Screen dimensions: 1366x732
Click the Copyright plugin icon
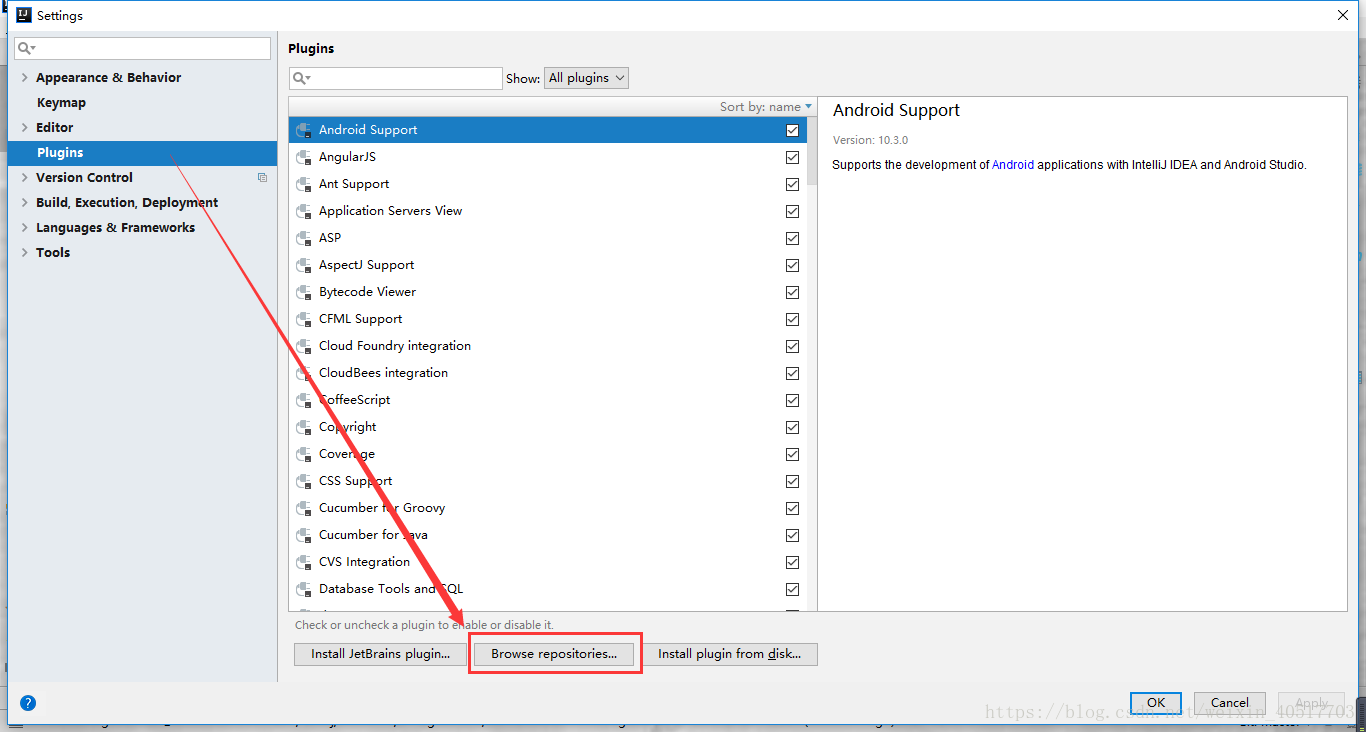tap(304, 427)
